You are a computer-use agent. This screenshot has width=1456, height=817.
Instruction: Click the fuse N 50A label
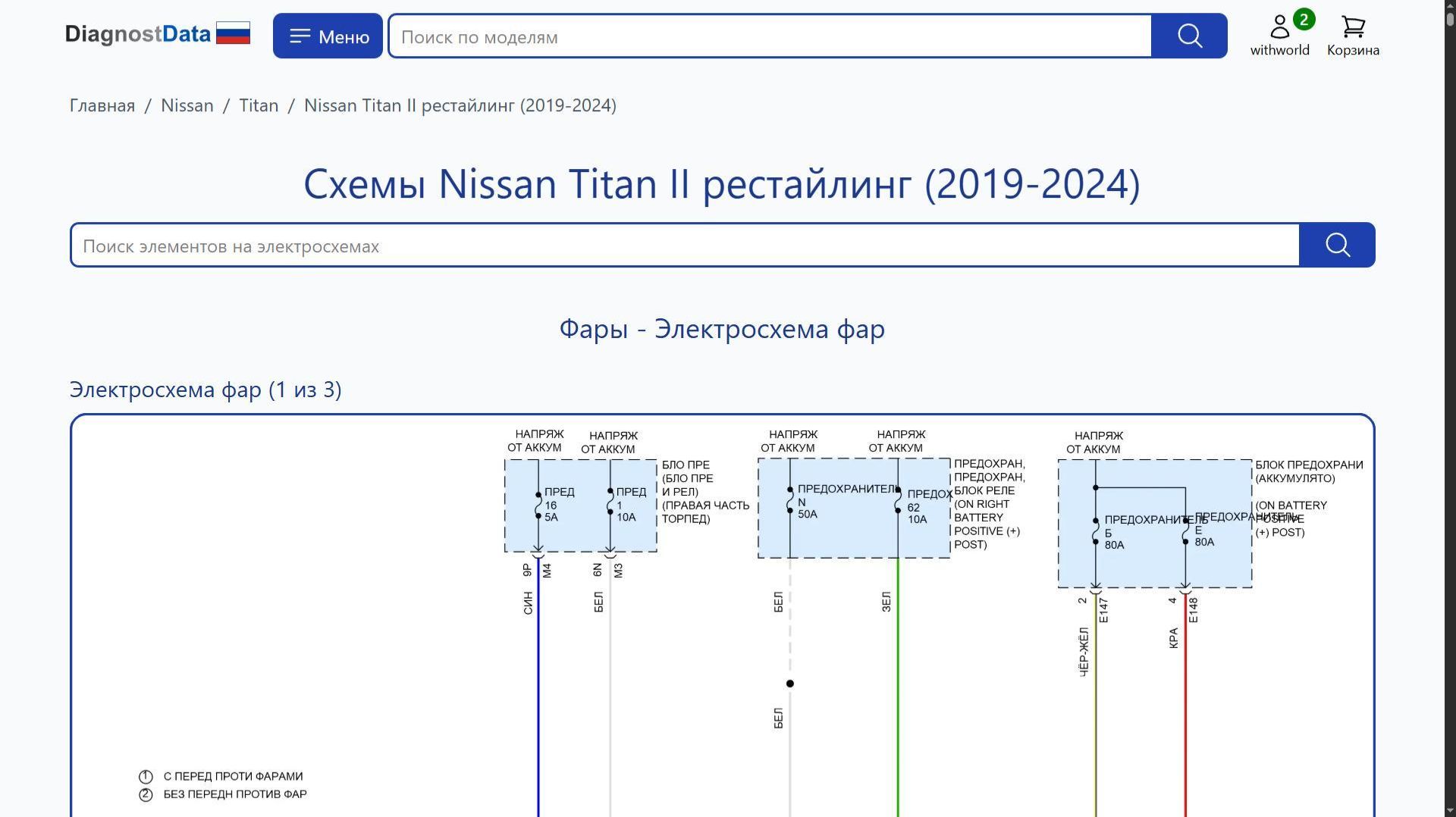click(846, 502)
